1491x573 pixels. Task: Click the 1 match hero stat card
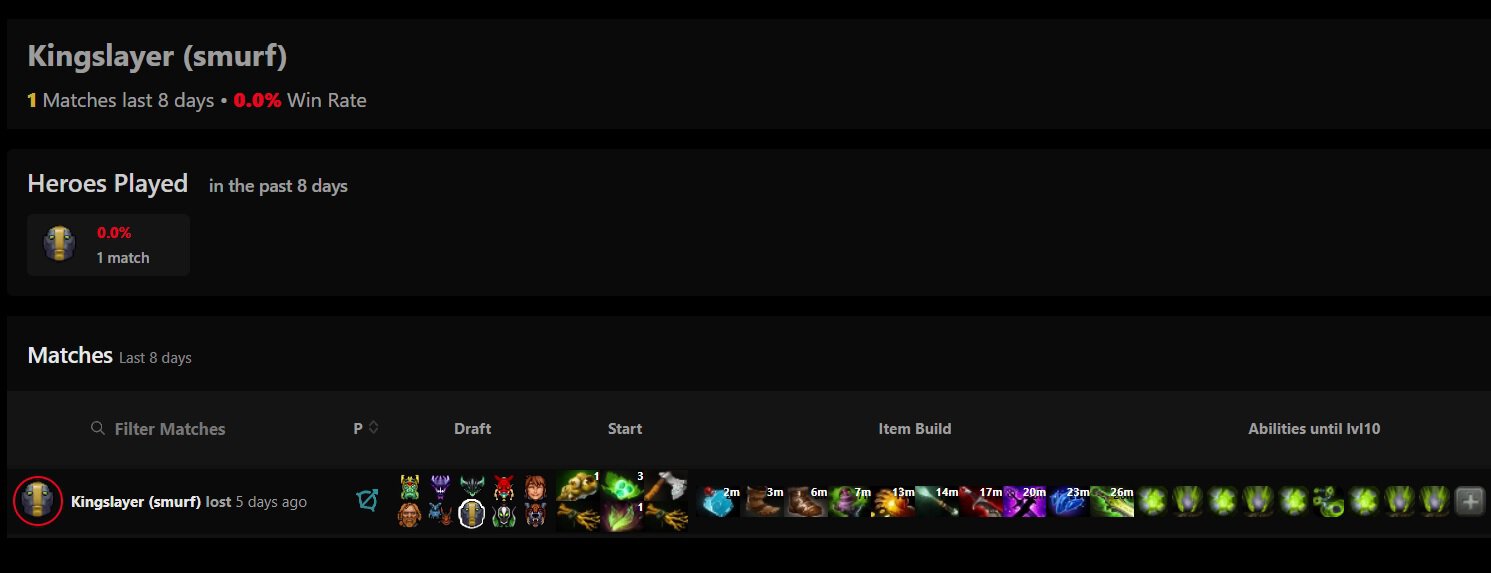108,245
